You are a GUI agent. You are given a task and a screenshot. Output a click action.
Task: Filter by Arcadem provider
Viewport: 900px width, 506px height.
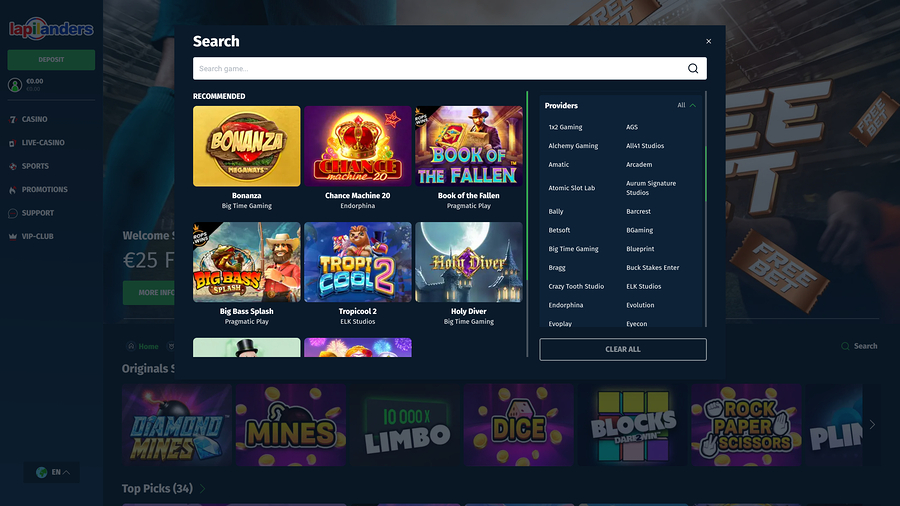[639, 165]
